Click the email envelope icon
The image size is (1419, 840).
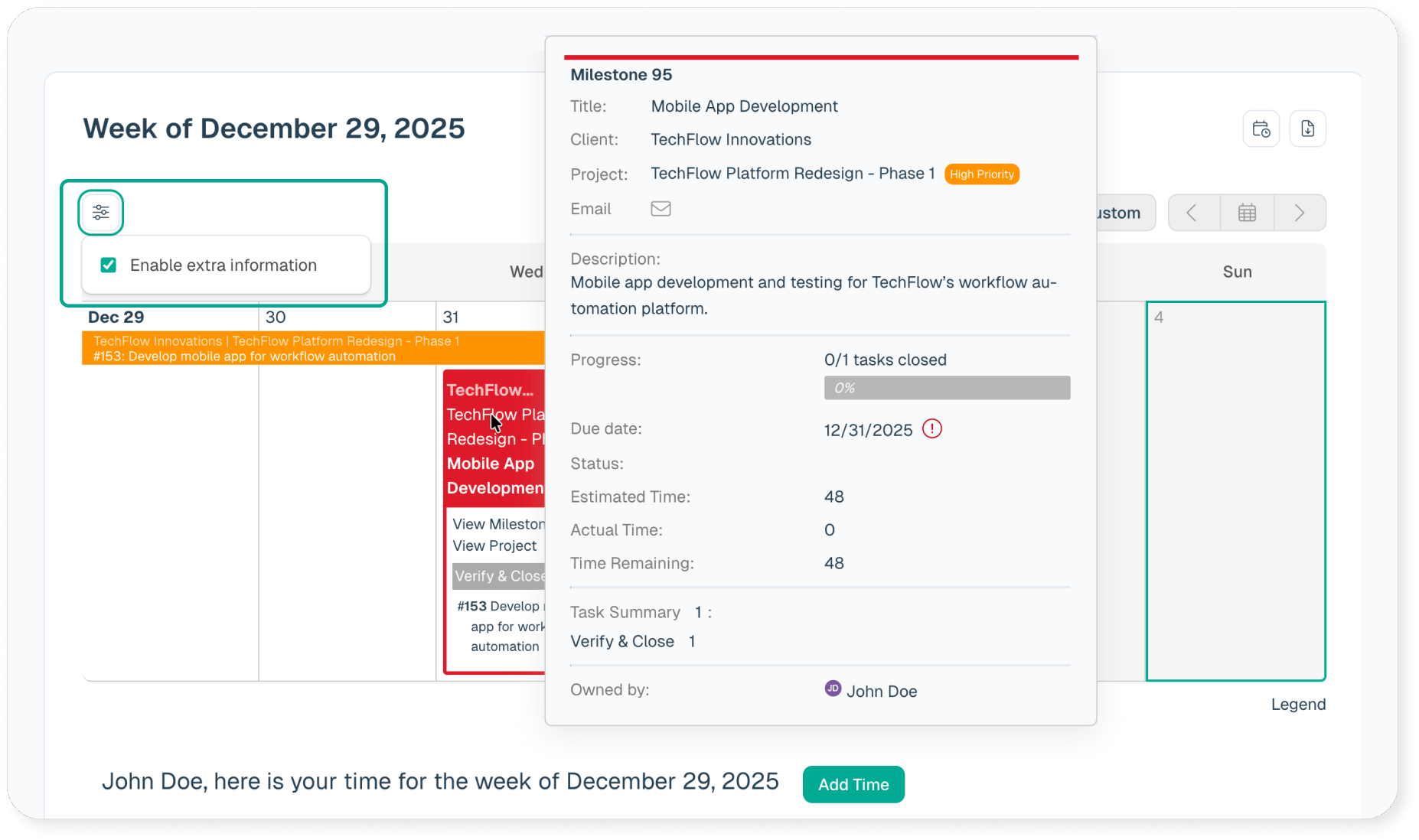661,209
